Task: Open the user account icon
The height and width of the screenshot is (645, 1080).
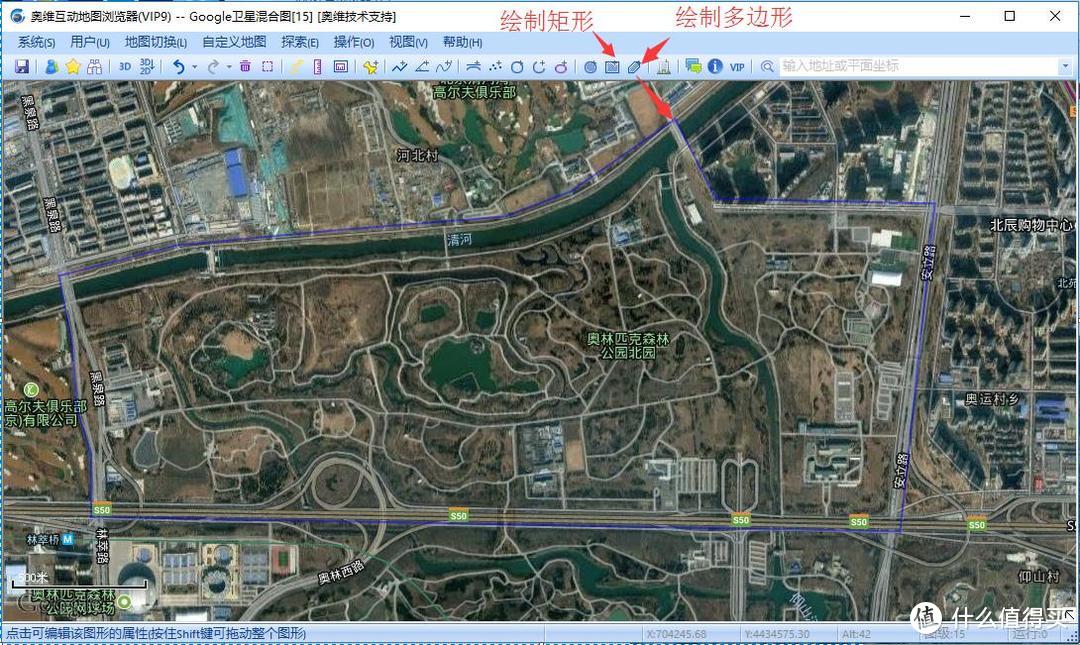Action: [x=52, y=66]
